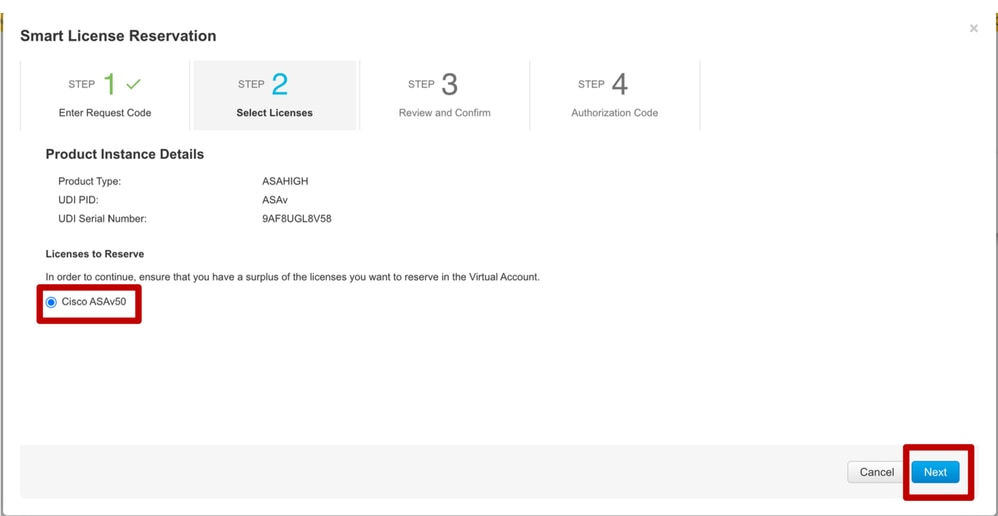The height and width of the screenshot is (516, 998).
Task: Click the Next button
Action: coord(935,472)
